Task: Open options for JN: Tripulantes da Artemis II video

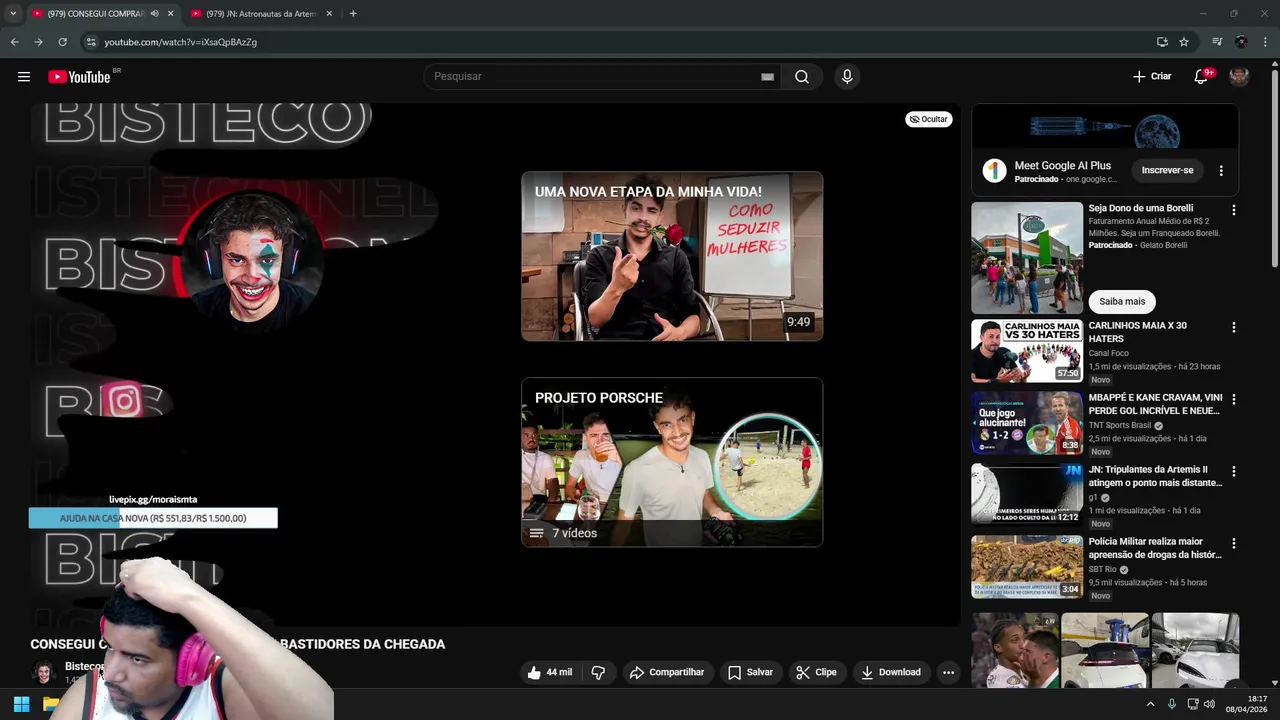Action: point(1233,471)
